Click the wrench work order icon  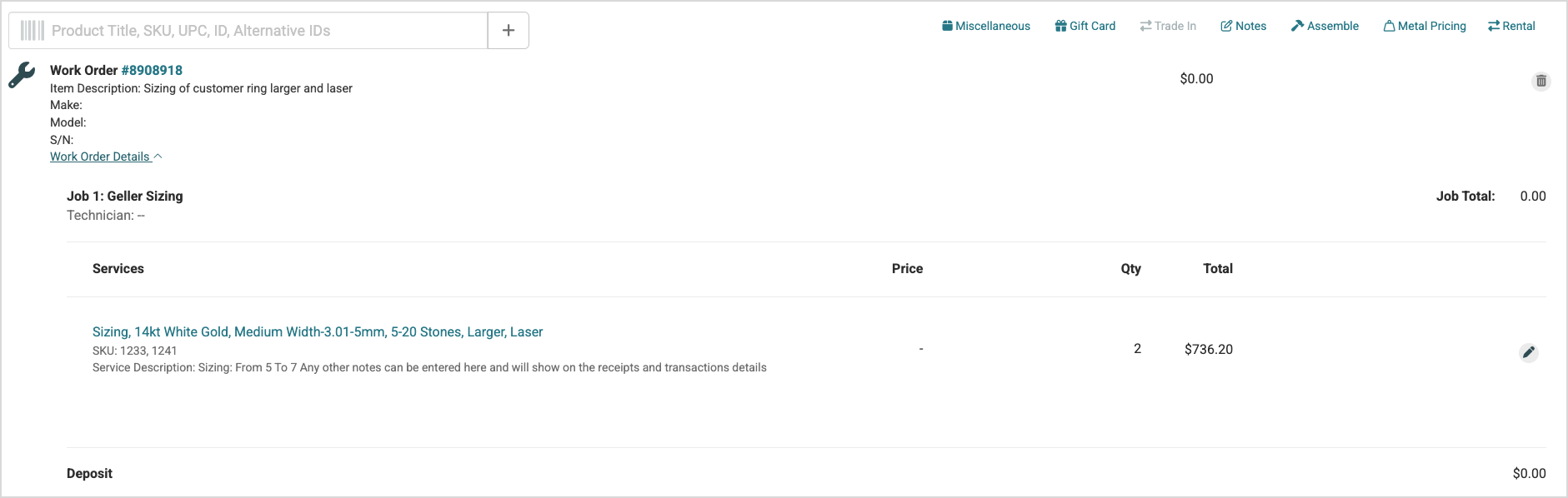coord(22,75)
